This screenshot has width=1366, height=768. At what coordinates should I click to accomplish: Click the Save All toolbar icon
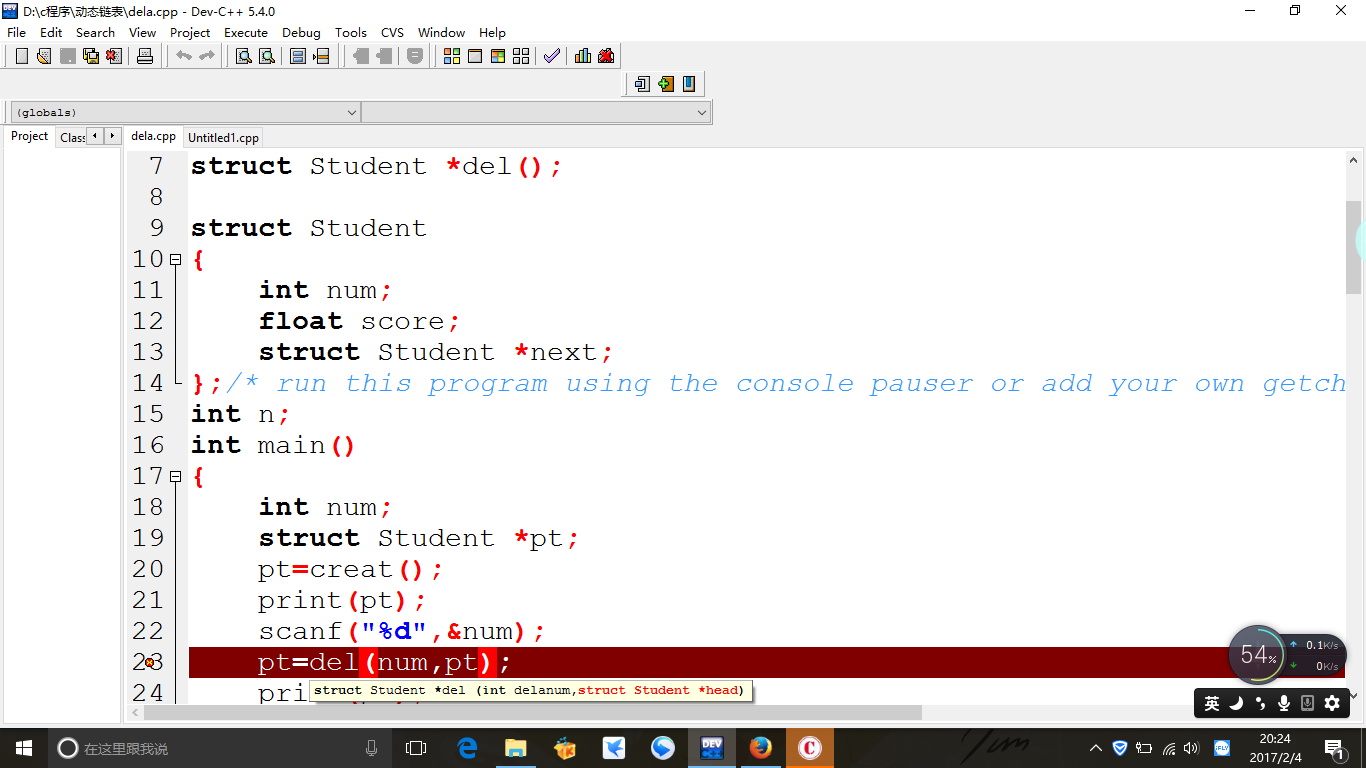click(x=91, y=56)
